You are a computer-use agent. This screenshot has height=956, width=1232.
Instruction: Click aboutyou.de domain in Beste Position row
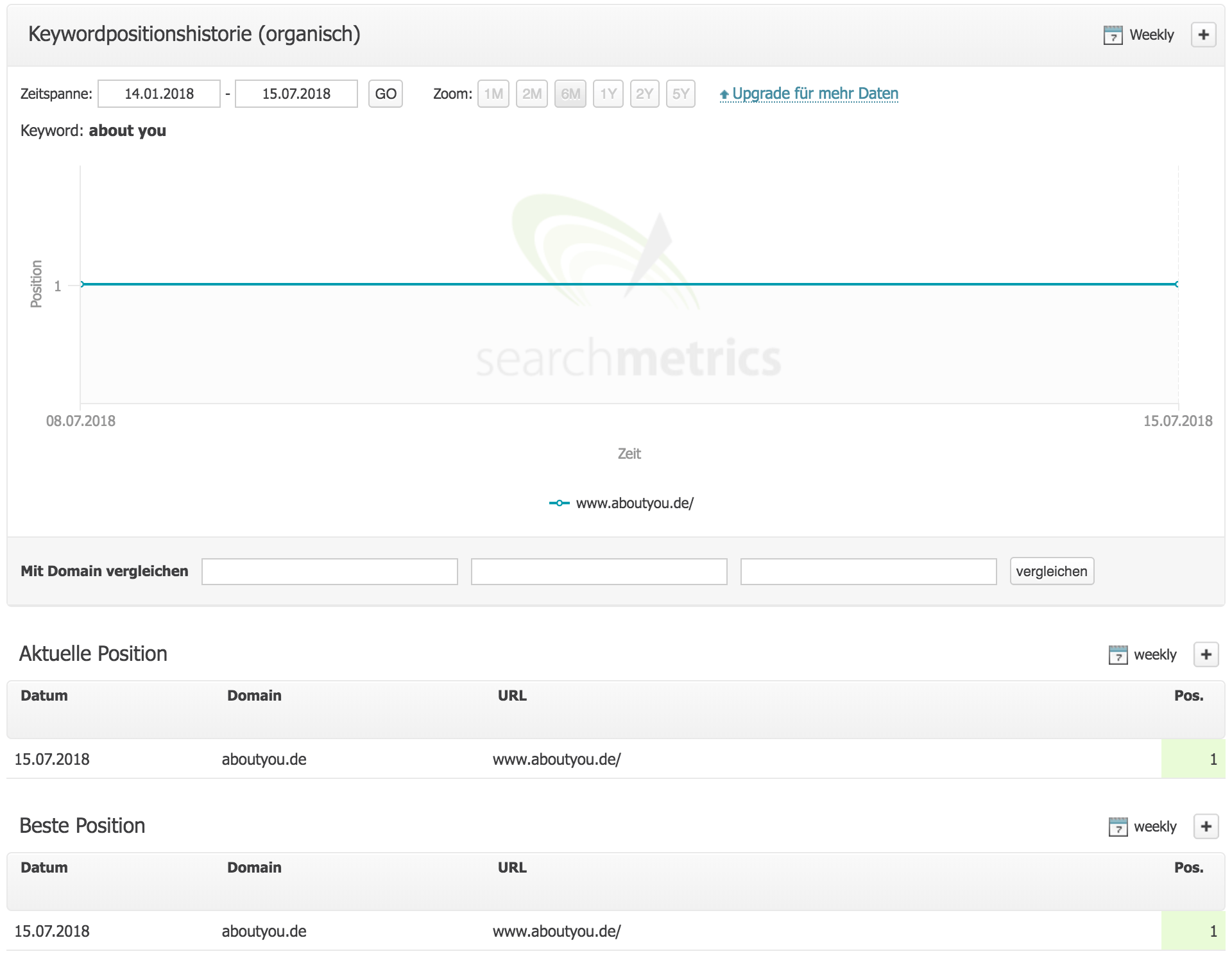point(264,931)
